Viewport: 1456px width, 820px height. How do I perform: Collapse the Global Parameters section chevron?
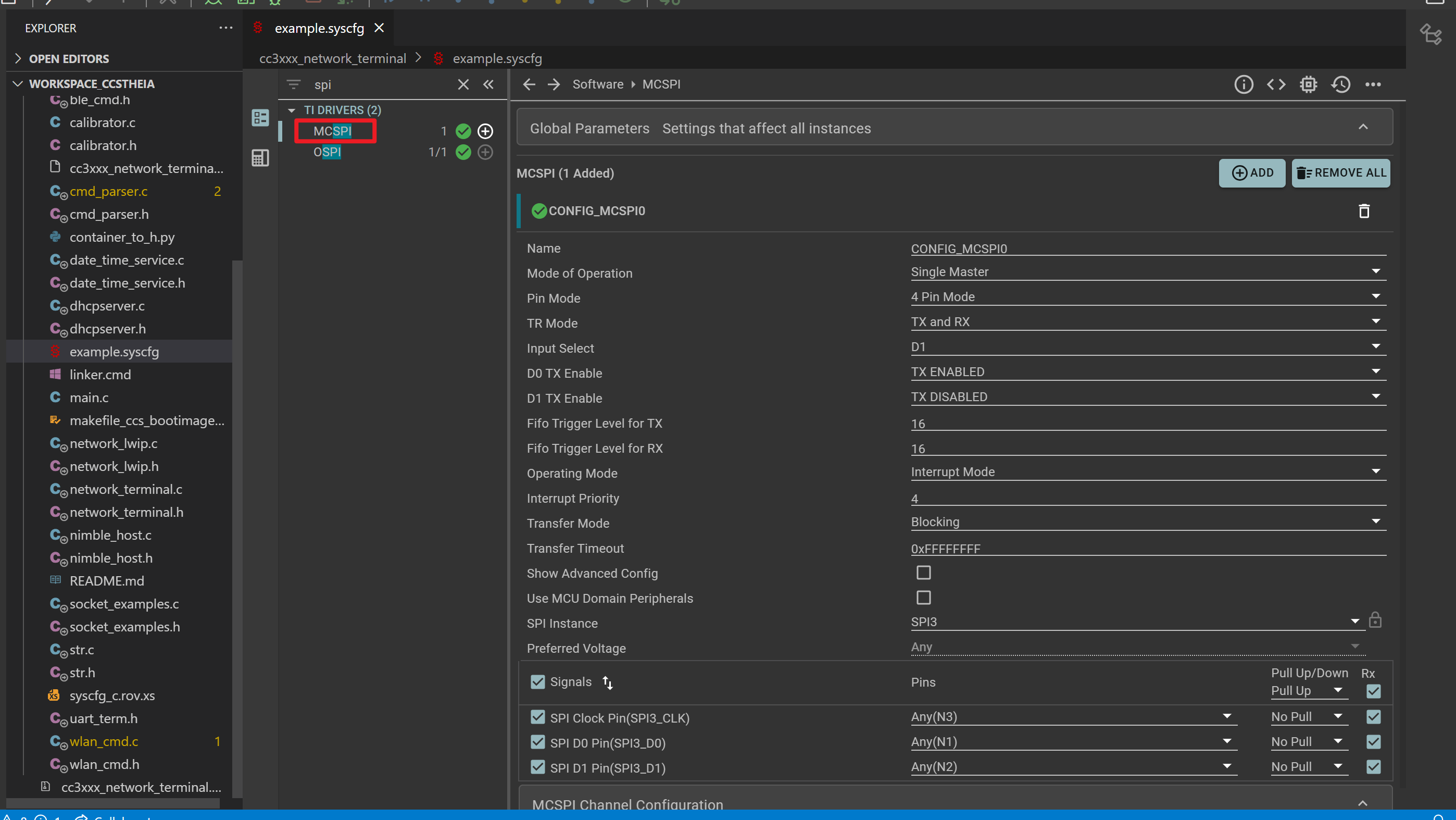(x=1363, y=127)
